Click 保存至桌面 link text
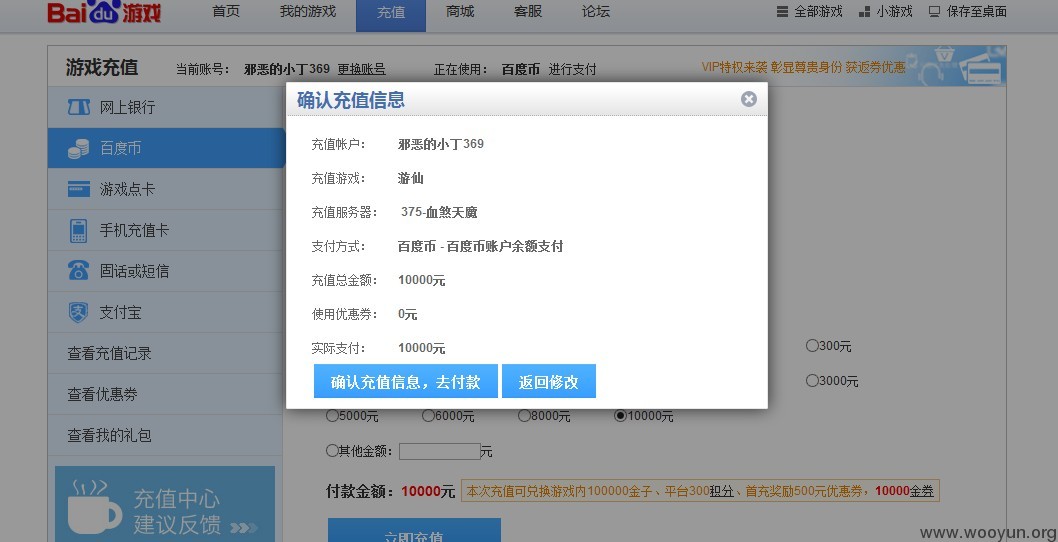This screenshot has height=542, width=1058. 977,11
